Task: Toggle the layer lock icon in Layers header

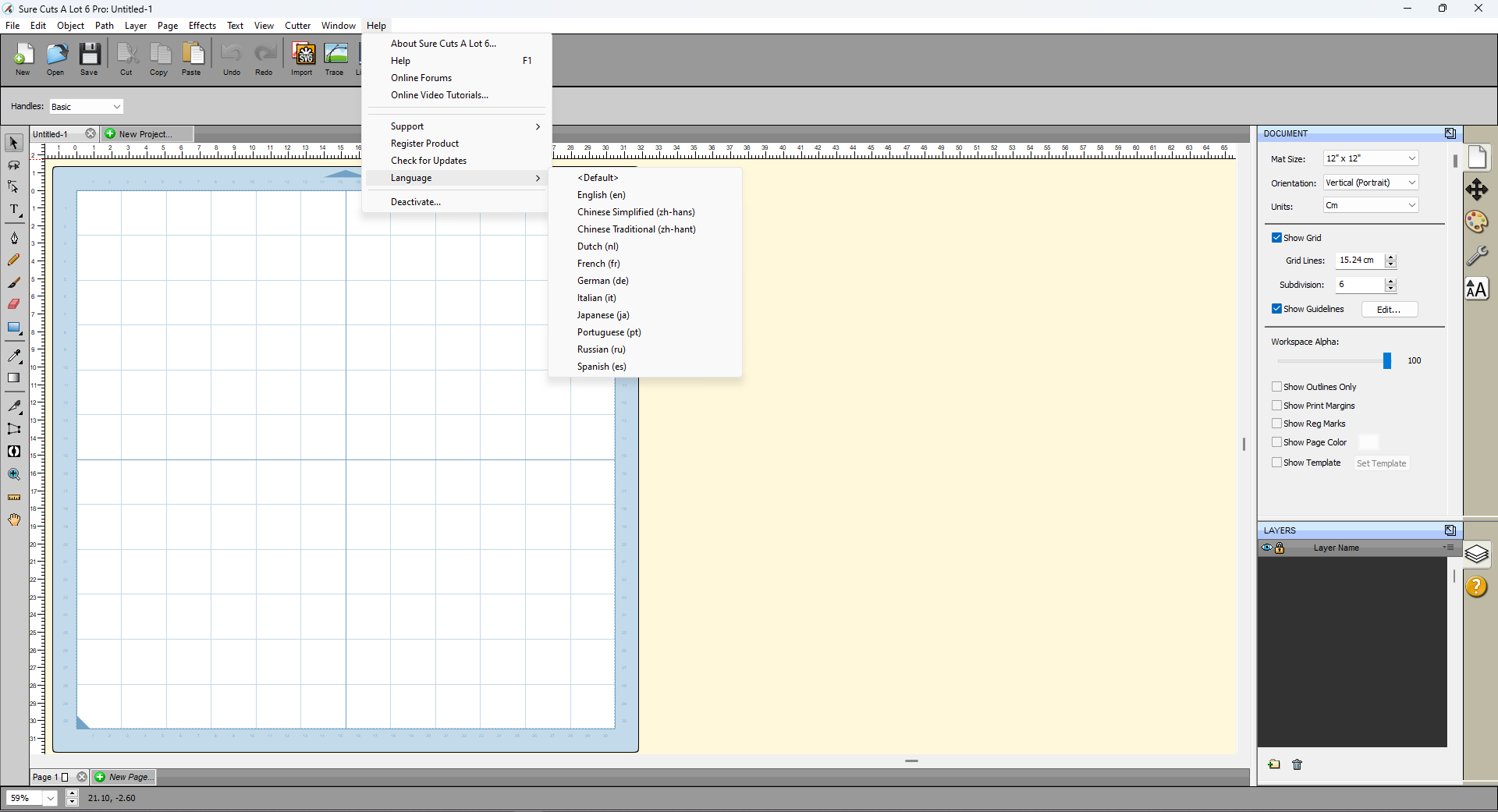Action: coord(1280,548)
